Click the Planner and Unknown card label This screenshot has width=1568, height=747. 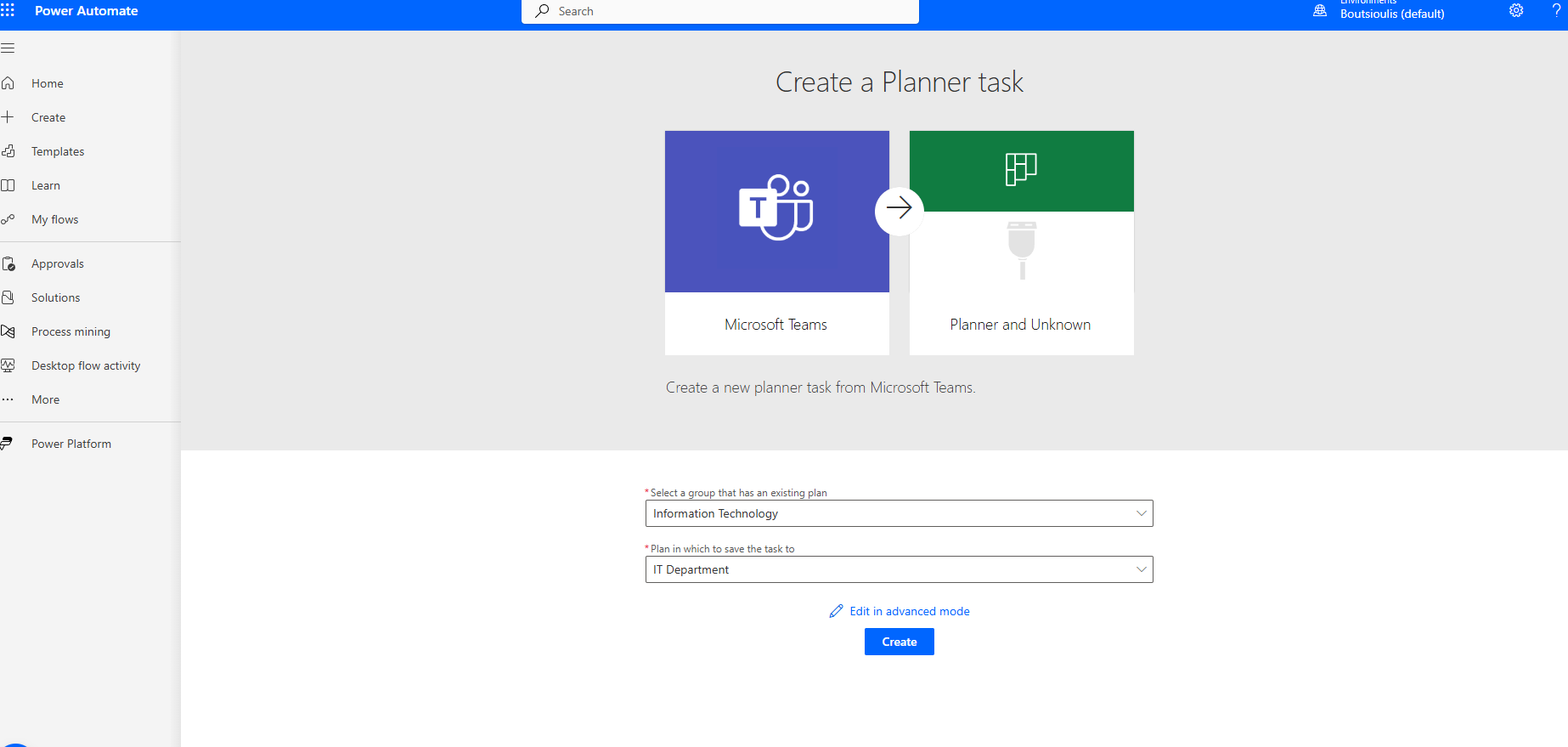click(x=1020, y=325)
